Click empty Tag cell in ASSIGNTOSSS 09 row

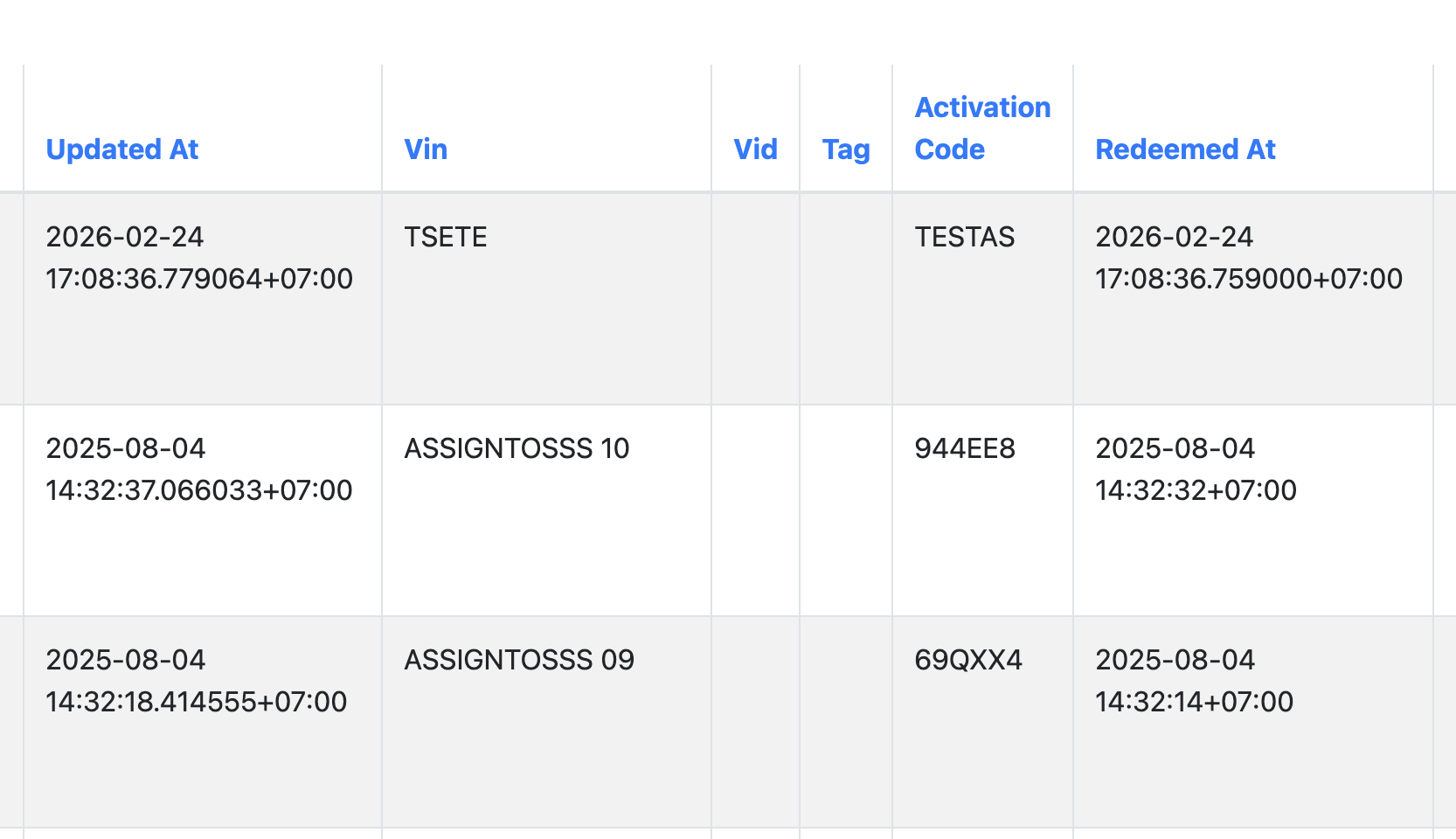point(845,721)
